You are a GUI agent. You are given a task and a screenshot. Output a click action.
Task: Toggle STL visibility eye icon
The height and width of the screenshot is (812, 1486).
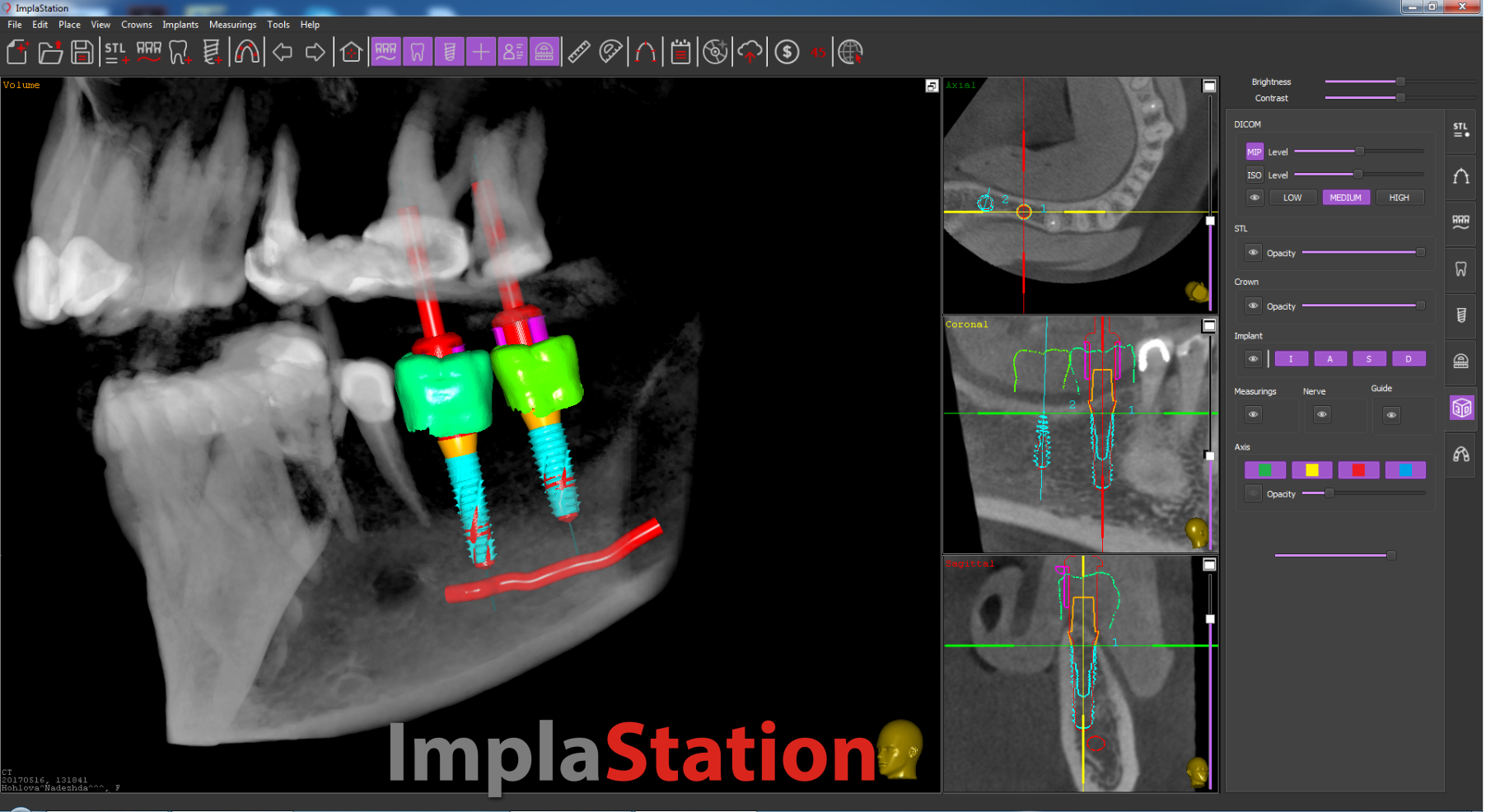pyautogui.click(x=1253, y=253)
